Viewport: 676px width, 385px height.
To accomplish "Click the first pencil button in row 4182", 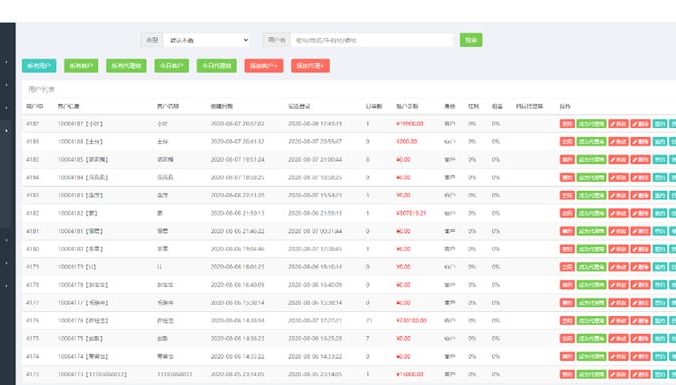I will click(x=618, y=213).
